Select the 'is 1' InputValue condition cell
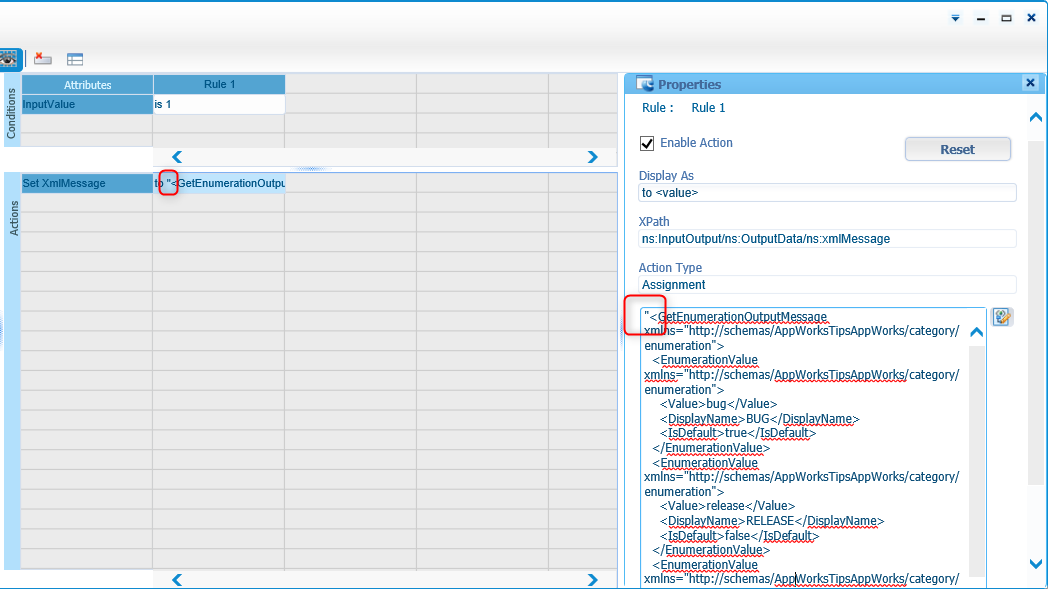This screenshot has height=589, width=1048. pos(219,104)
